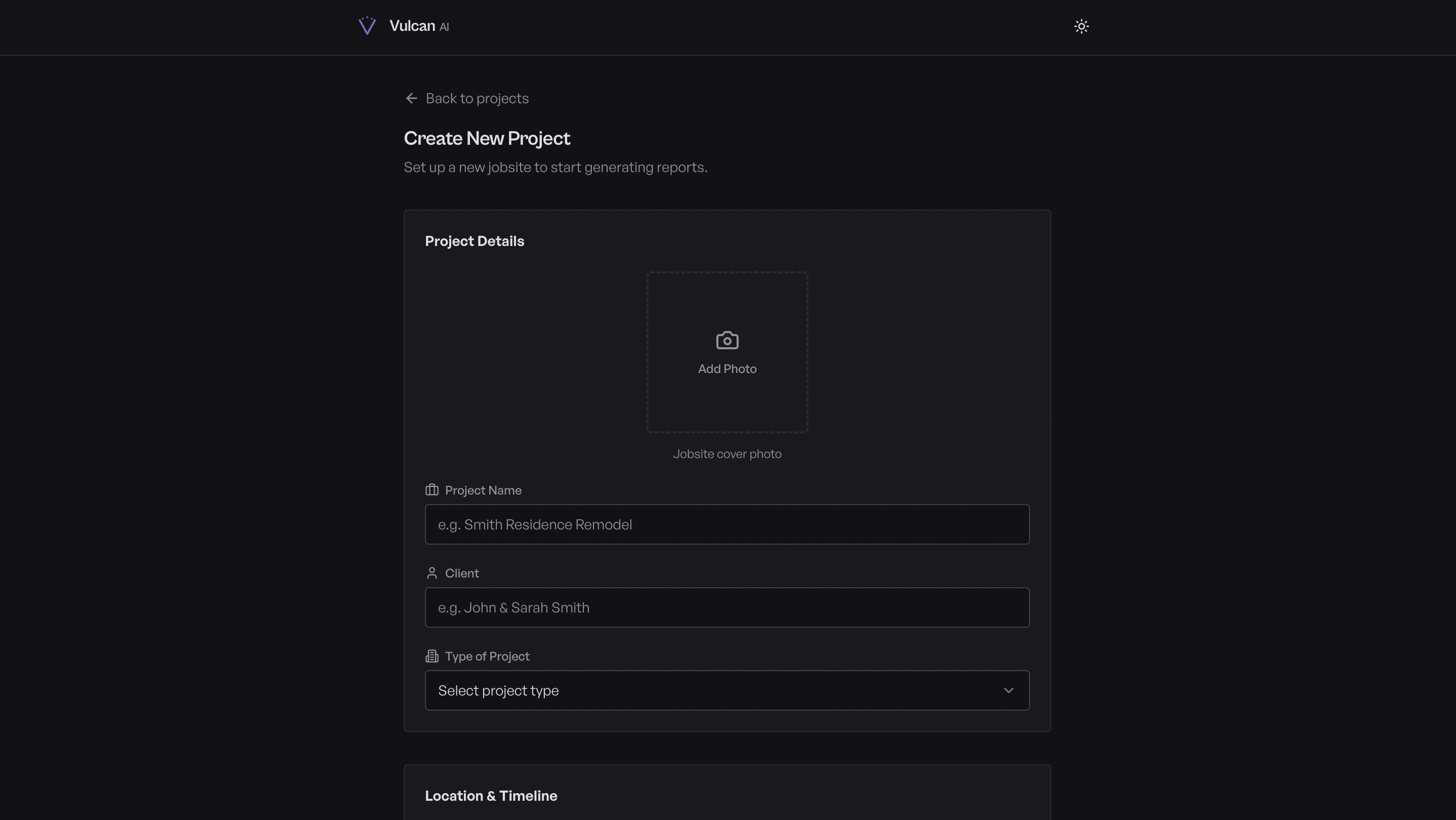
Task: Focus the Client input field
Action: coord(727,607)
